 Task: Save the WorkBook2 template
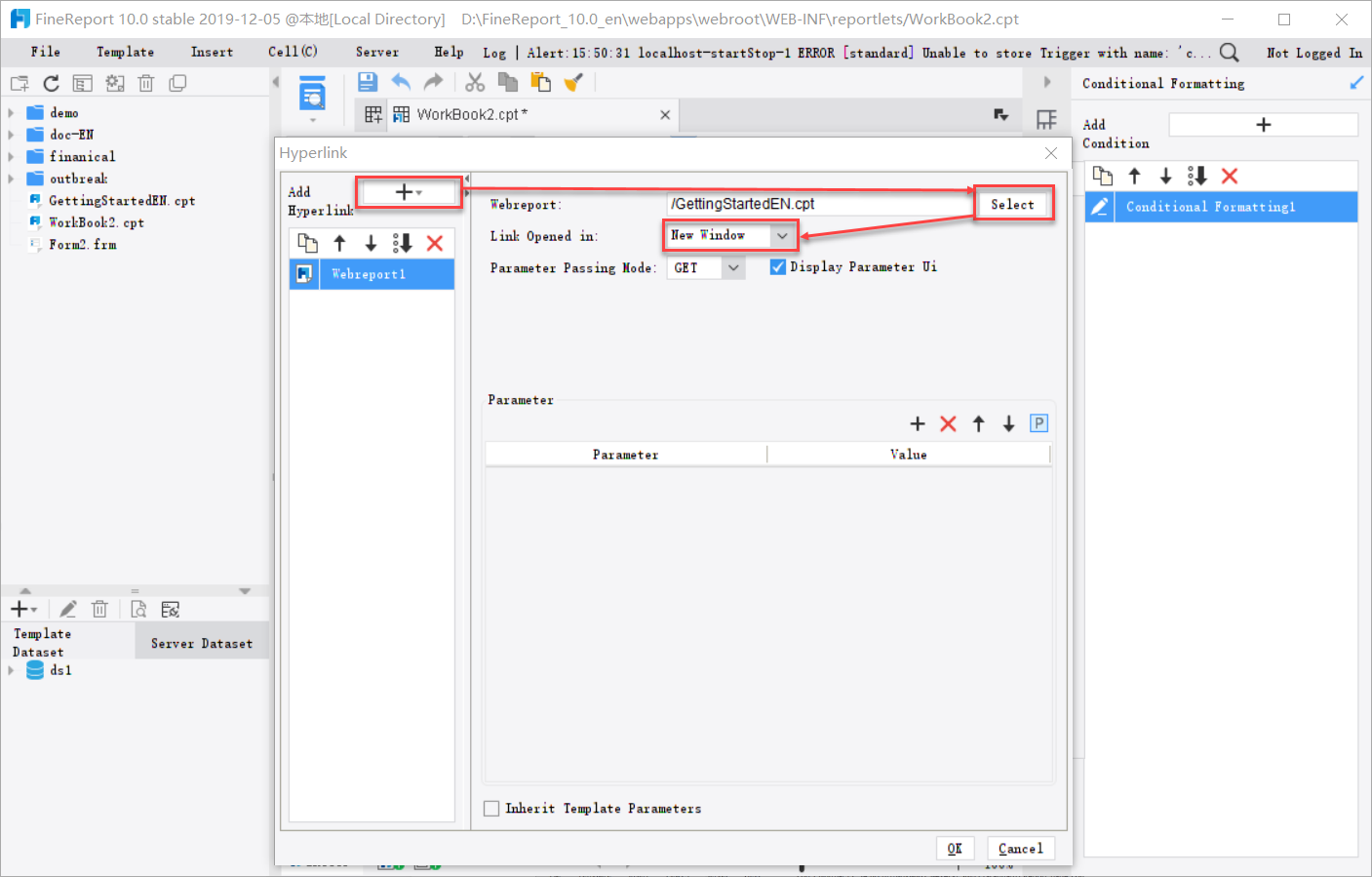(x=368, y=82)
